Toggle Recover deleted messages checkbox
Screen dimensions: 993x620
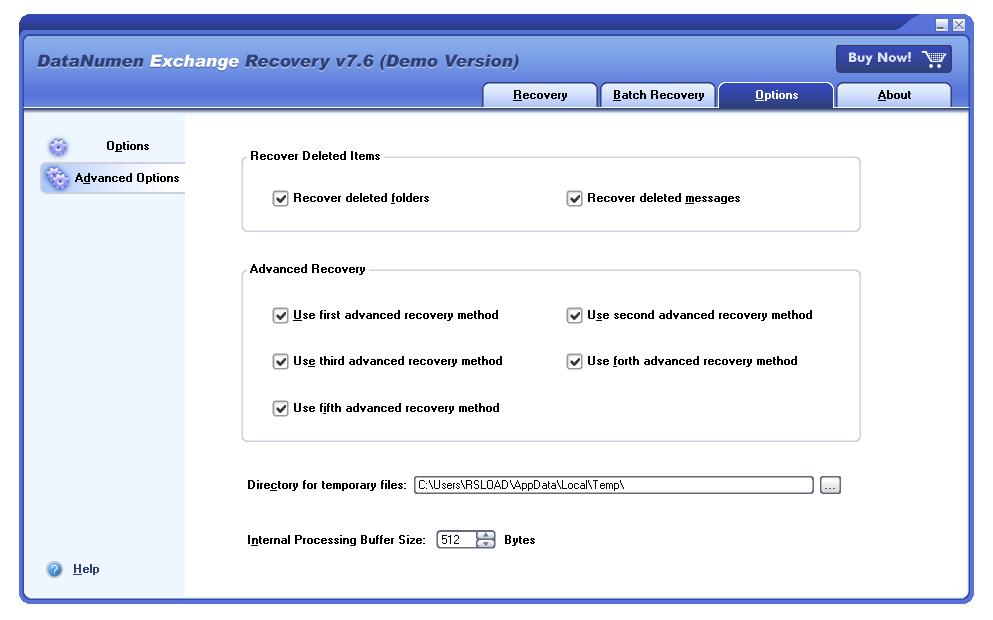click(x=574, y=199)
